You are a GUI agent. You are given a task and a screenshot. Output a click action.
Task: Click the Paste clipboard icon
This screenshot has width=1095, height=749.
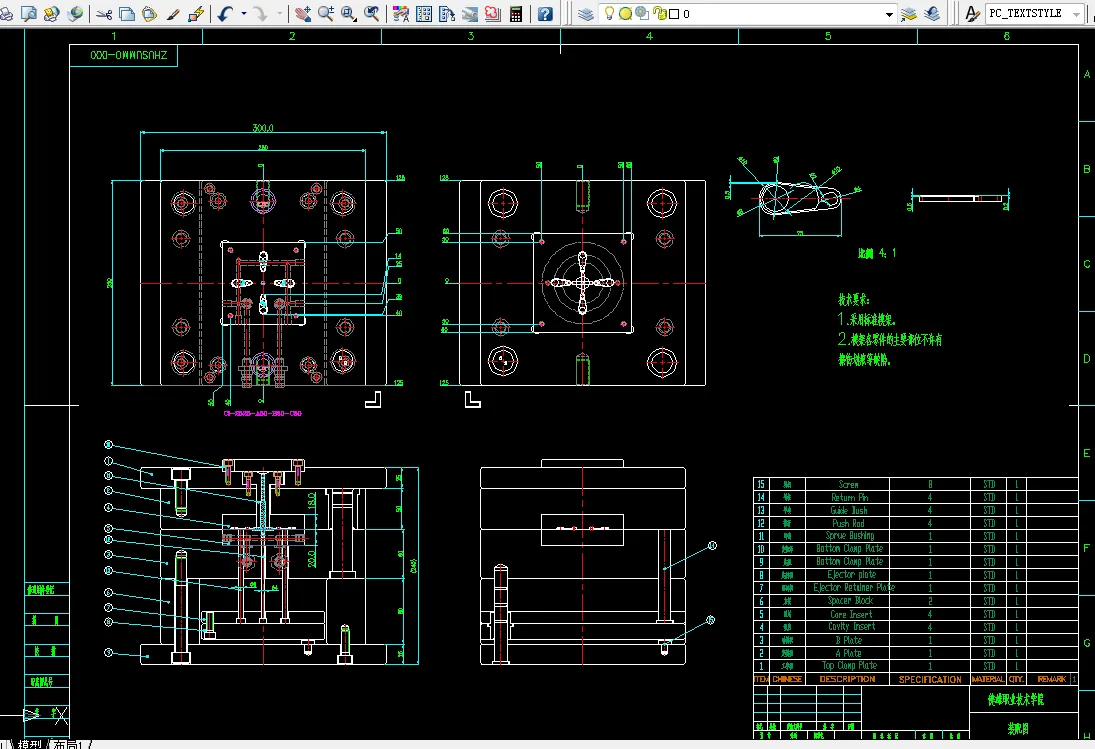coord(149,13)
